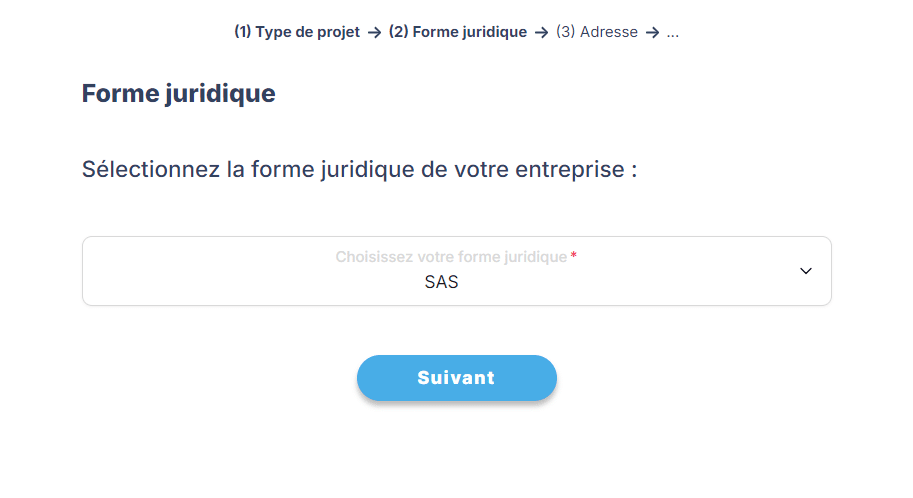
Task: Click the '(1)' step number in breadcrumb
Action: coord(242,32)
